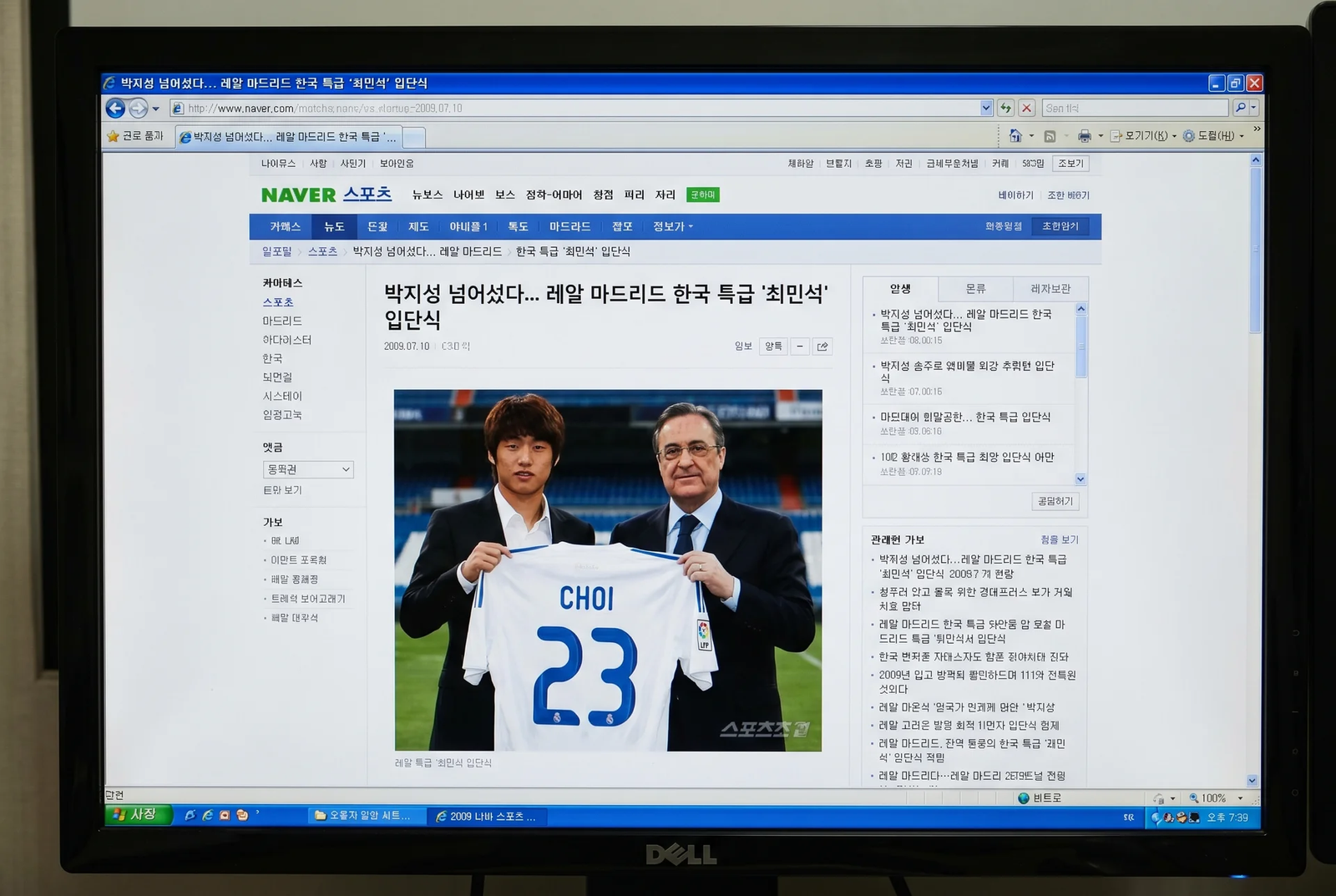Open the Home page icon in toolbar
The image size is (1336, 896).
[1015, 135]
